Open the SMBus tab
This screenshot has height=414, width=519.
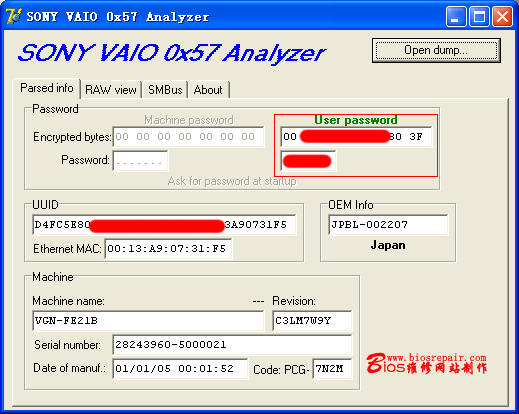(165, 90)
